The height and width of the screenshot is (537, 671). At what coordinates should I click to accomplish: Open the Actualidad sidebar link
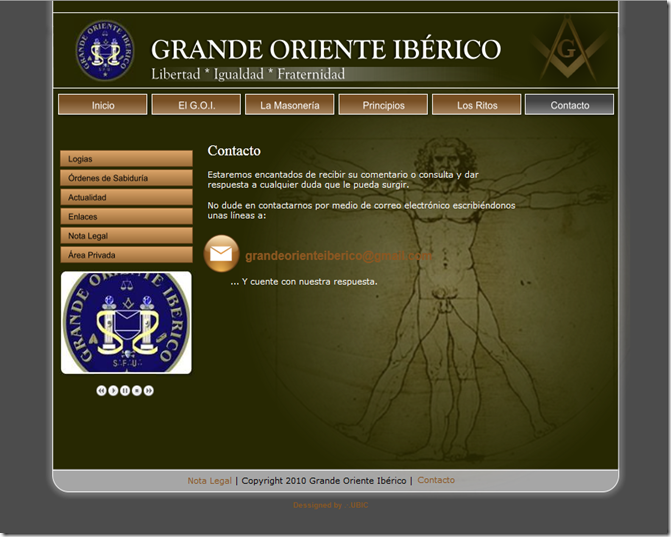point(126,197)
